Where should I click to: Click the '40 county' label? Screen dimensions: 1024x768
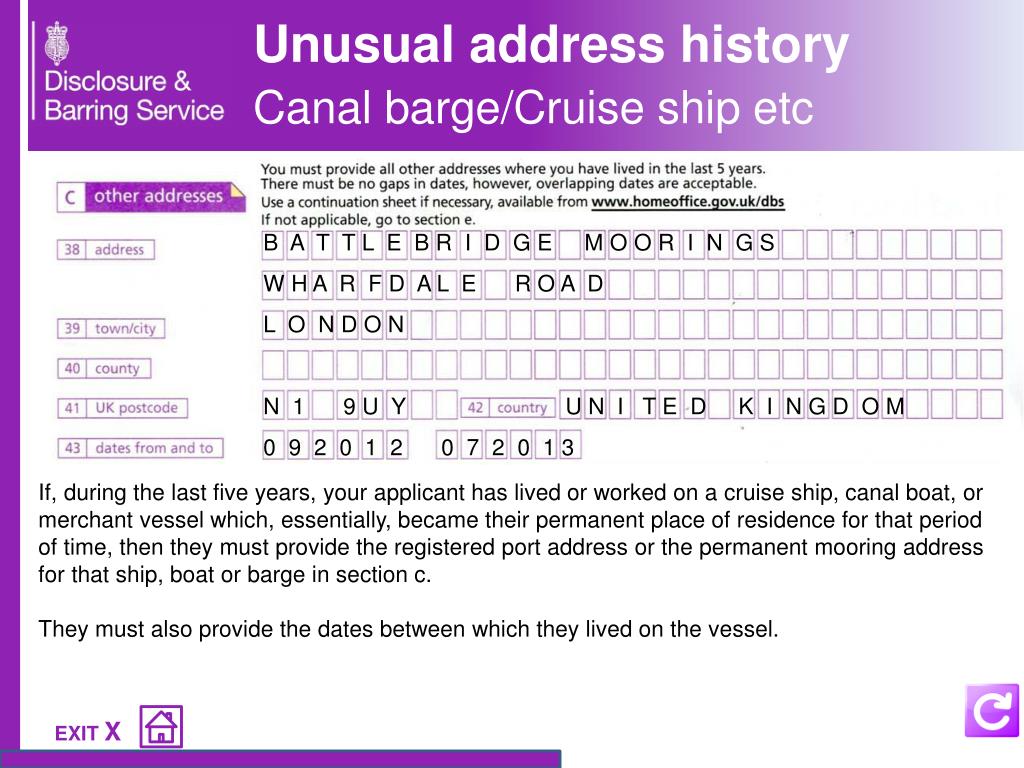[x=104, y=368]
